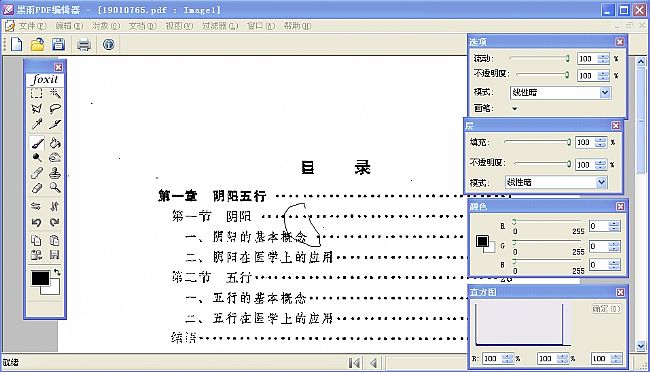This screenshot has width=650, height=372.
Task: Click the flip vertical arrows tool
Action: coord(55,206)
